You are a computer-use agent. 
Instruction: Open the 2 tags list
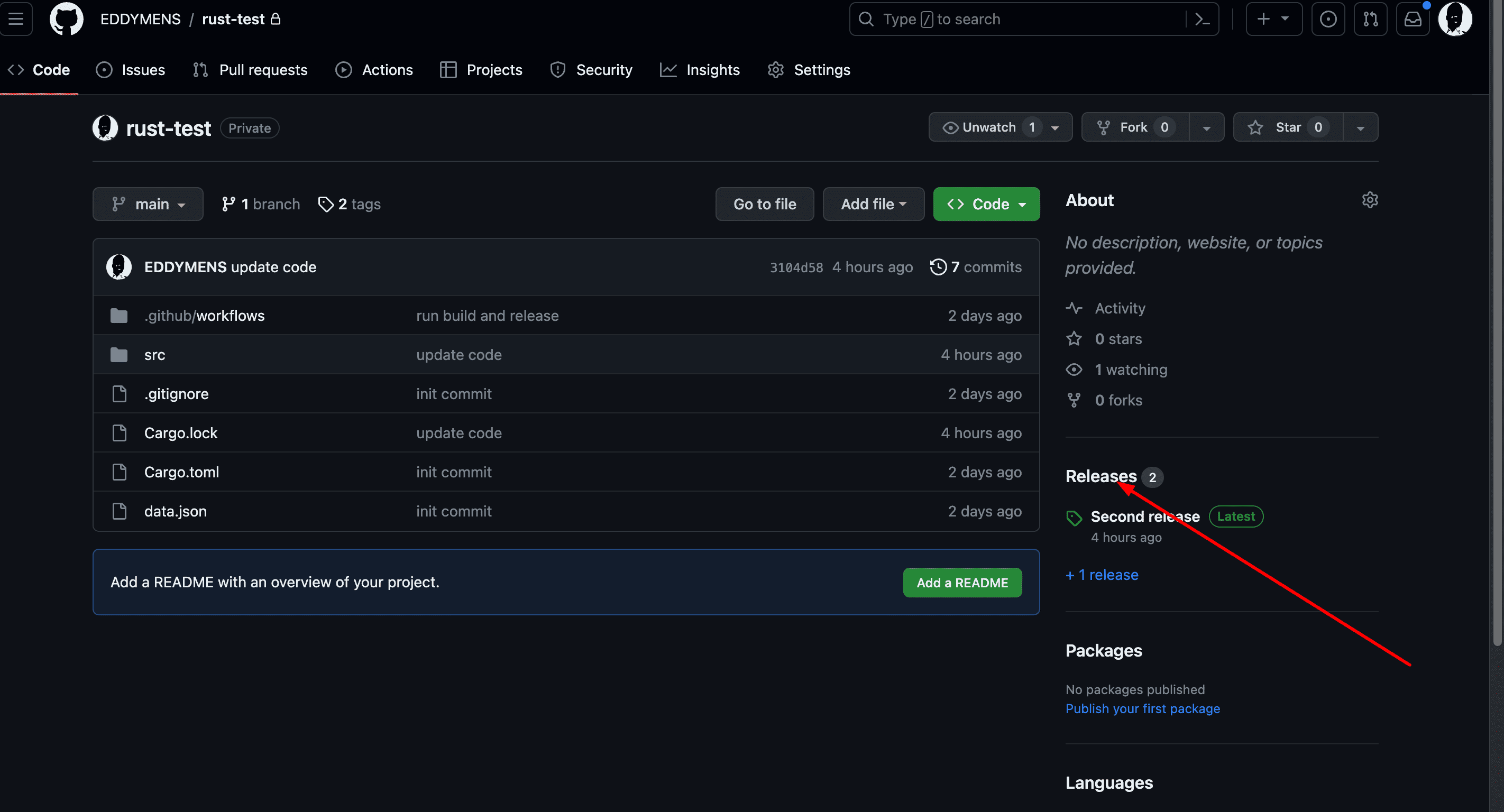coord(349,204)
